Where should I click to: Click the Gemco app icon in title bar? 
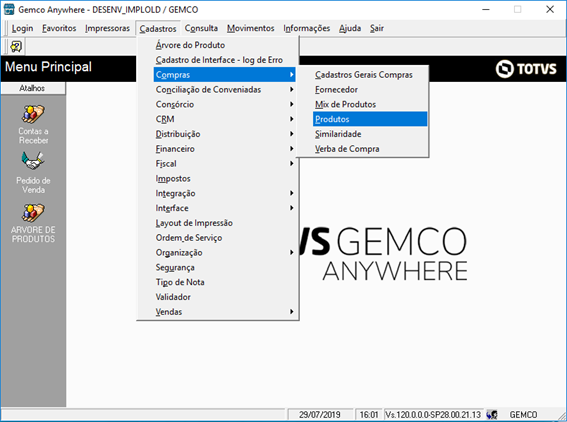point(9,9)
